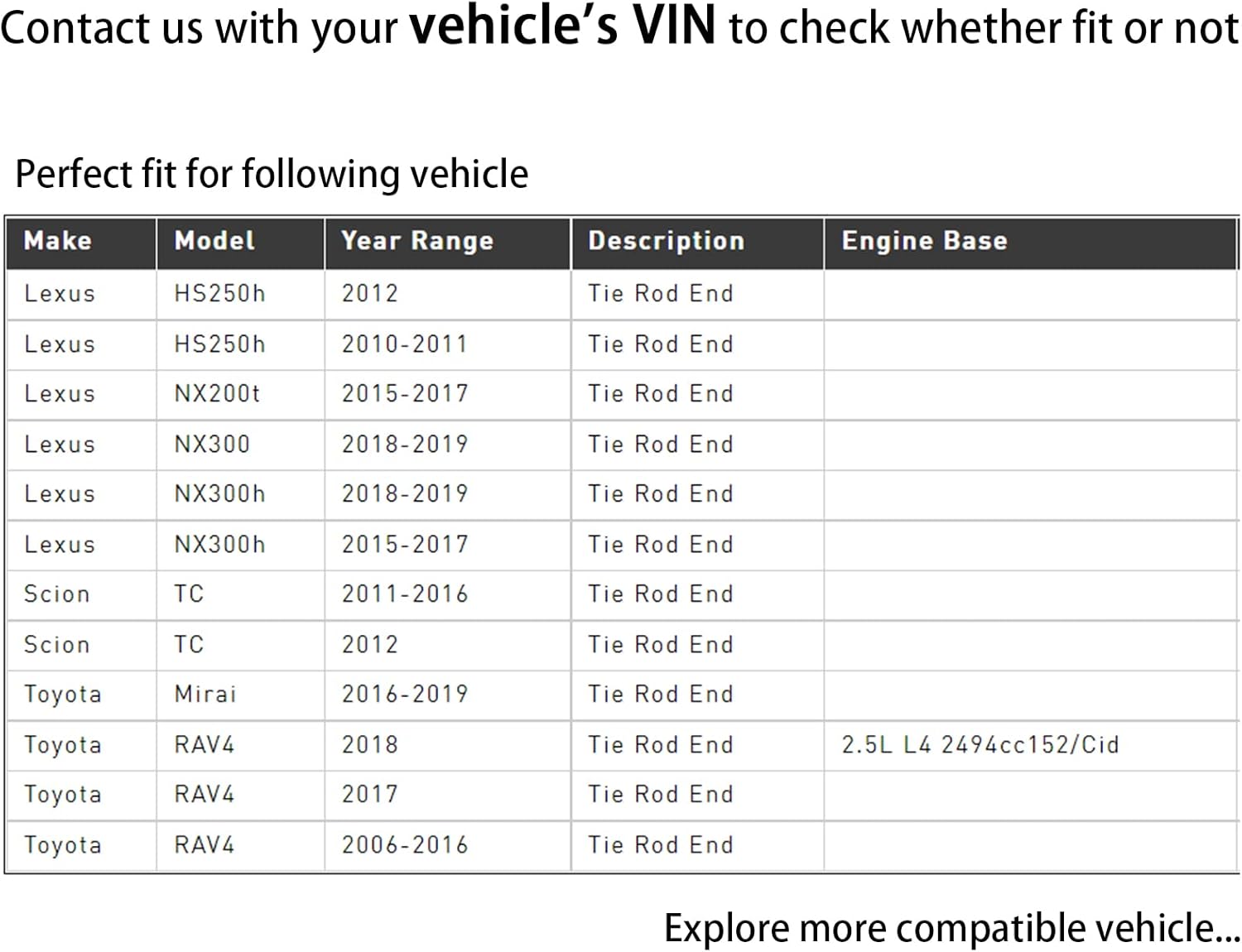Select the Engine Base column header

(x=924, y=241)
